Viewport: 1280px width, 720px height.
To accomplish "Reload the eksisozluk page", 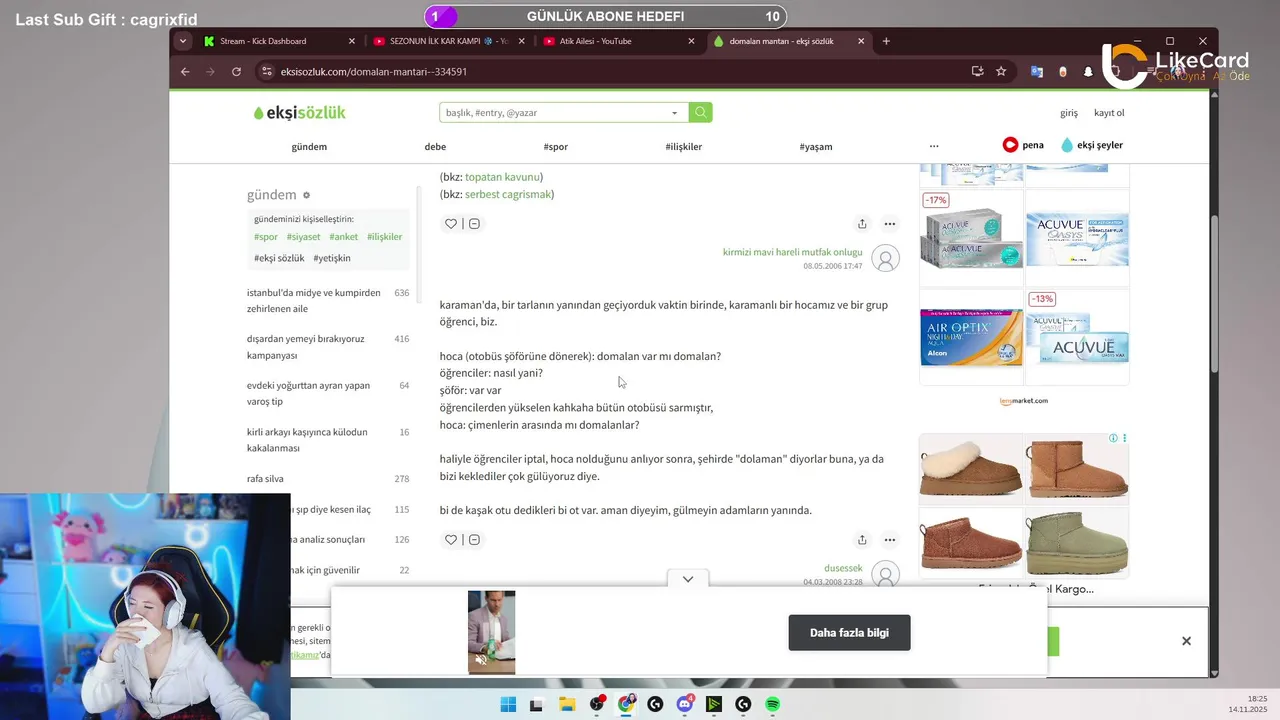I will tap(236, 71).
